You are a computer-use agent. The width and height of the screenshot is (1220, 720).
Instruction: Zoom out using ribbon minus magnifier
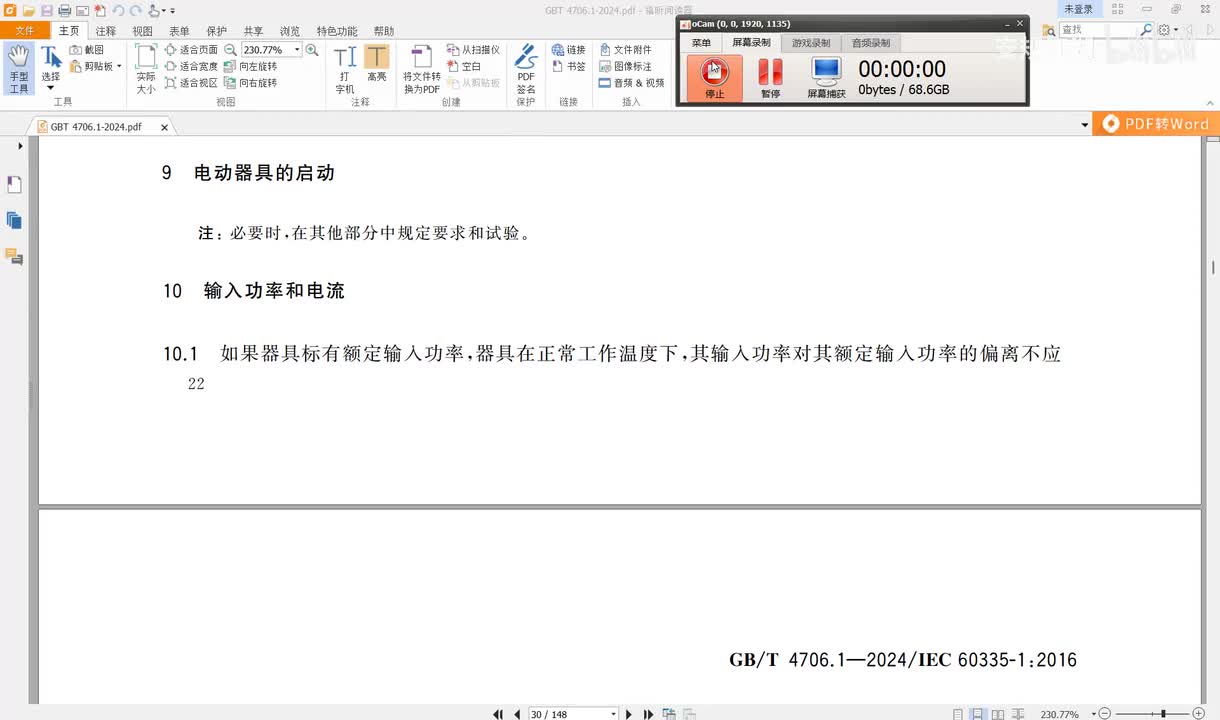230,49
